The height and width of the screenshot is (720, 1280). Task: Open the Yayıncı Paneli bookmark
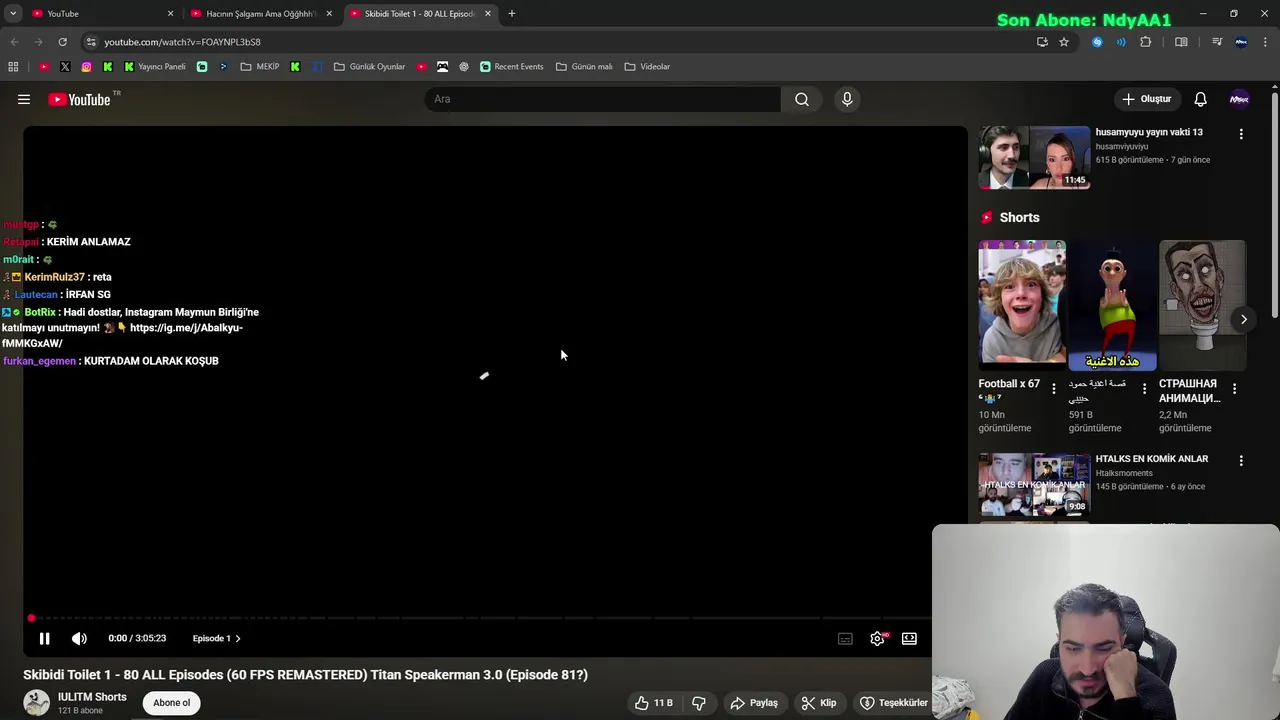click(155, 67)
